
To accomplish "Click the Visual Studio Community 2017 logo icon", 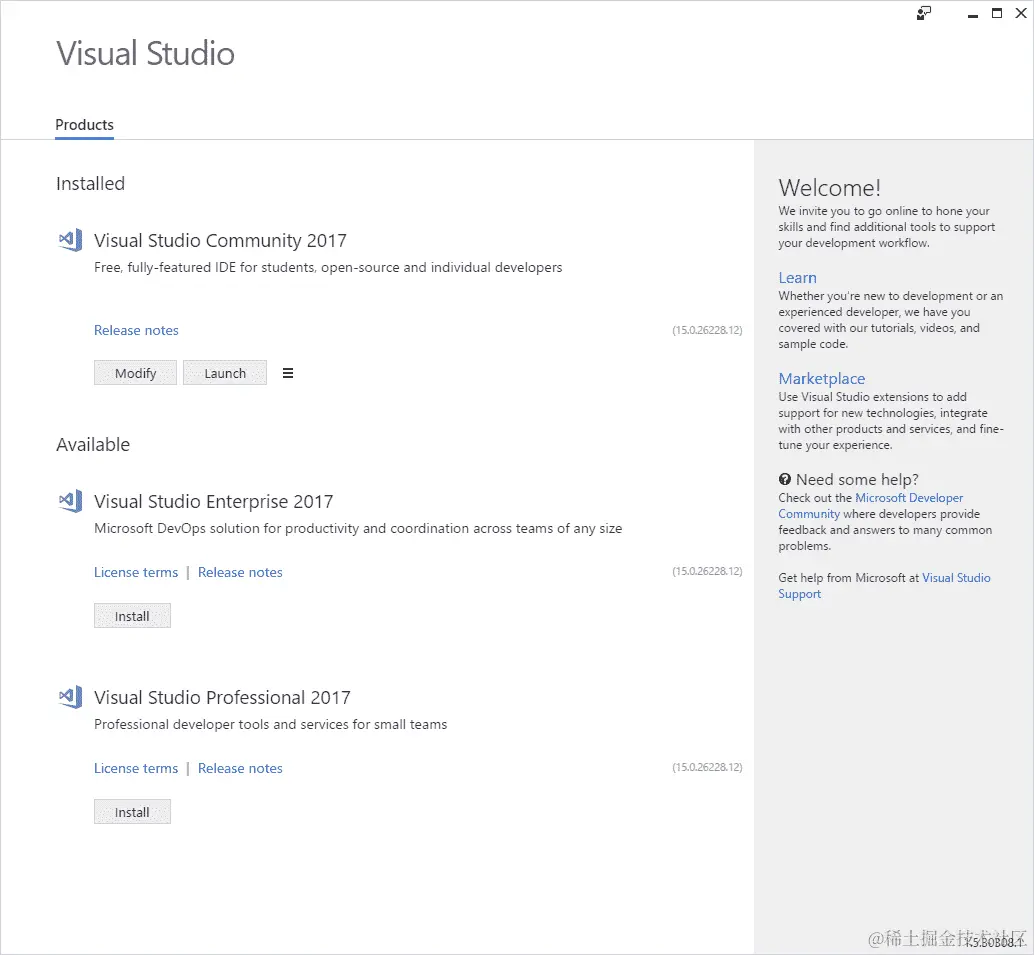I will click(x=71, y=239).
